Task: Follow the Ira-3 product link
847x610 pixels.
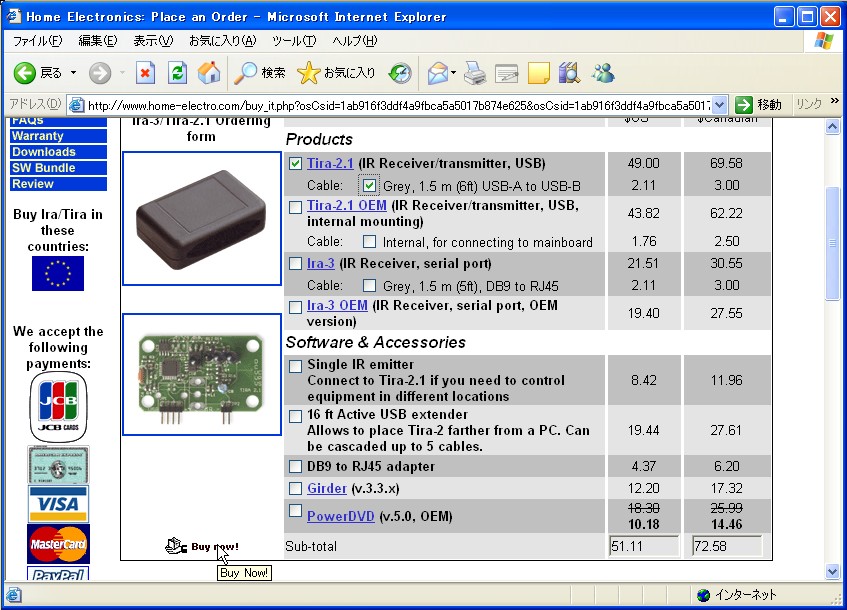Action: 321,263
